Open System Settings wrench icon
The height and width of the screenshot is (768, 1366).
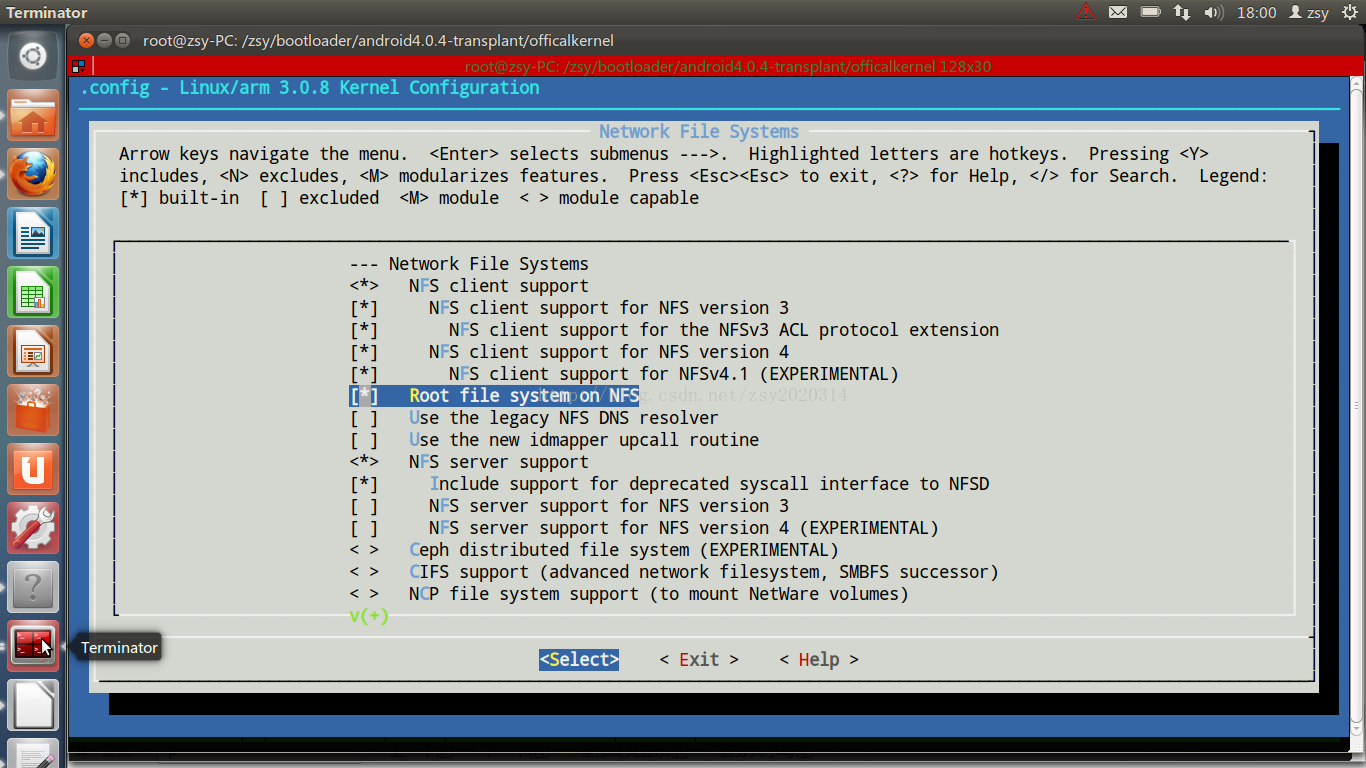33,529
